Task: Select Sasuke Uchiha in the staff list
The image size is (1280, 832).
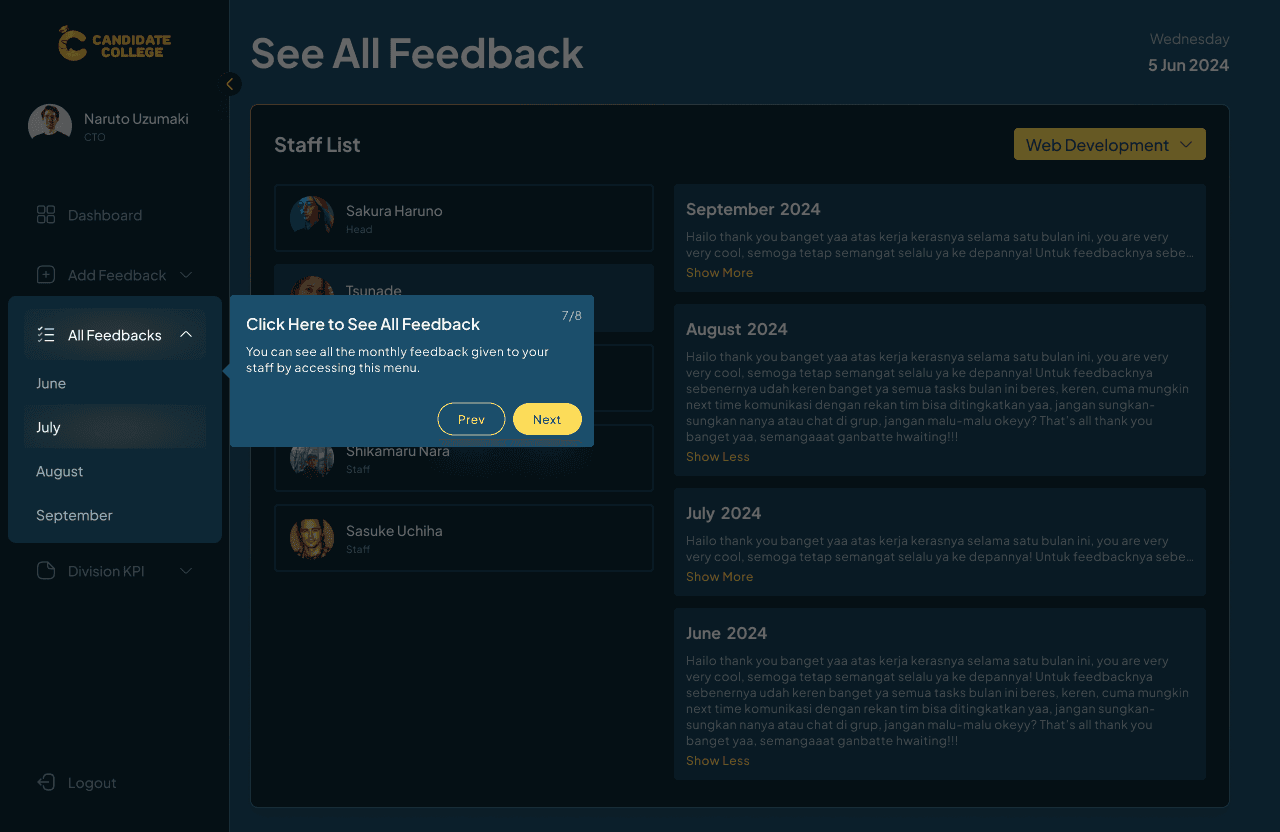Action: [x=464, y=538]
